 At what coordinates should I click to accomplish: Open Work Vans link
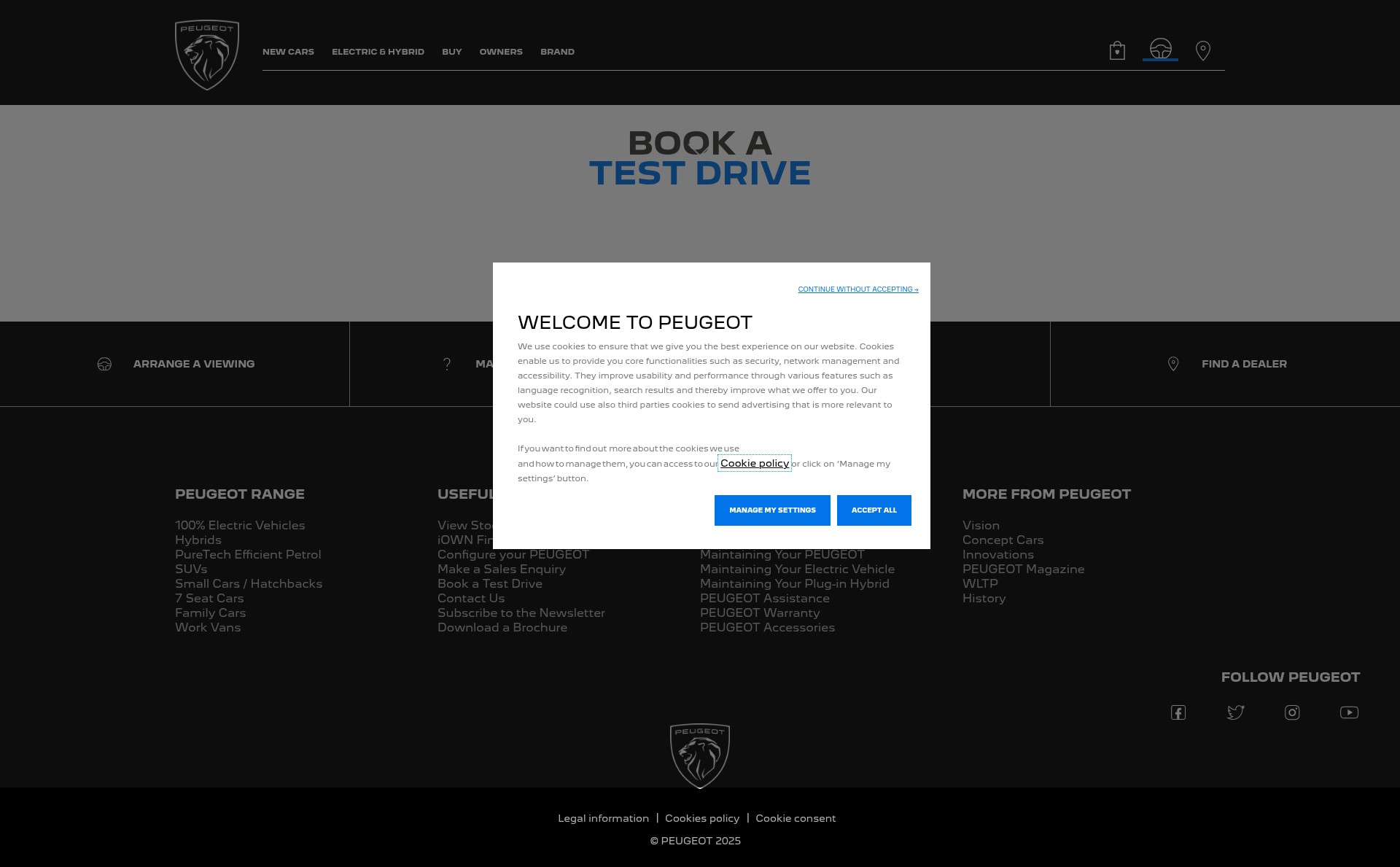pyautogui.click(x=208, y=627)
